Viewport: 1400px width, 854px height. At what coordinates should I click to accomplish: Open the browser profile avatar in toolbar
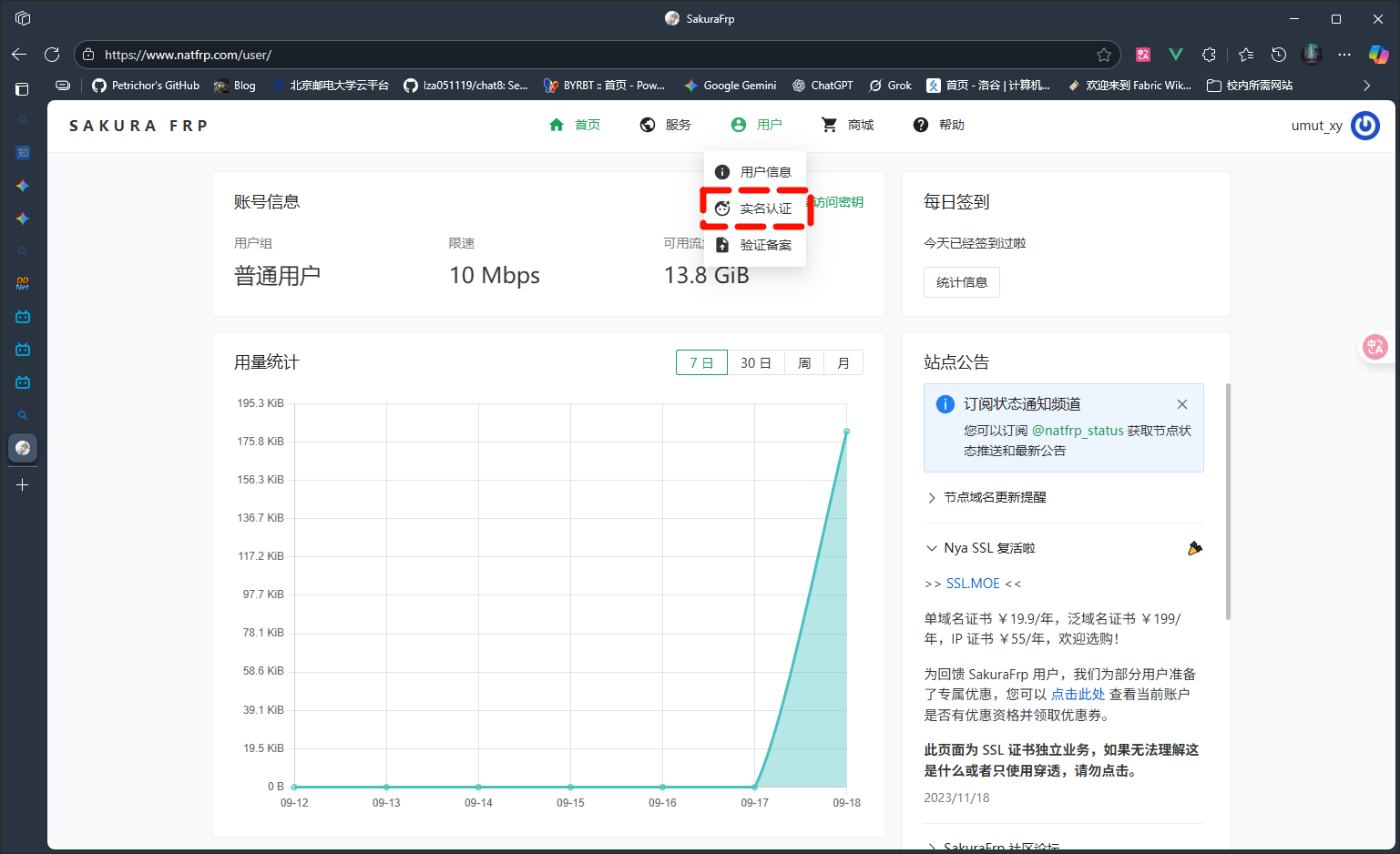point(1312,55)
